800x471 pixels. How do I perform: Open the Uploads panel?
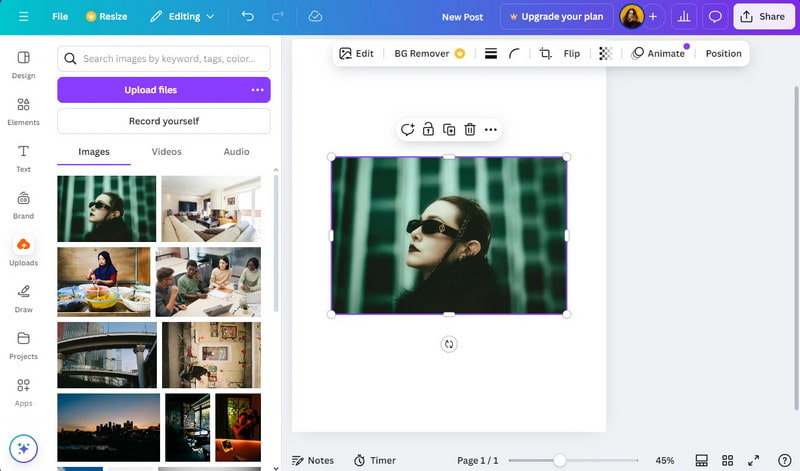pyautogui.click(x=23, y=252)
